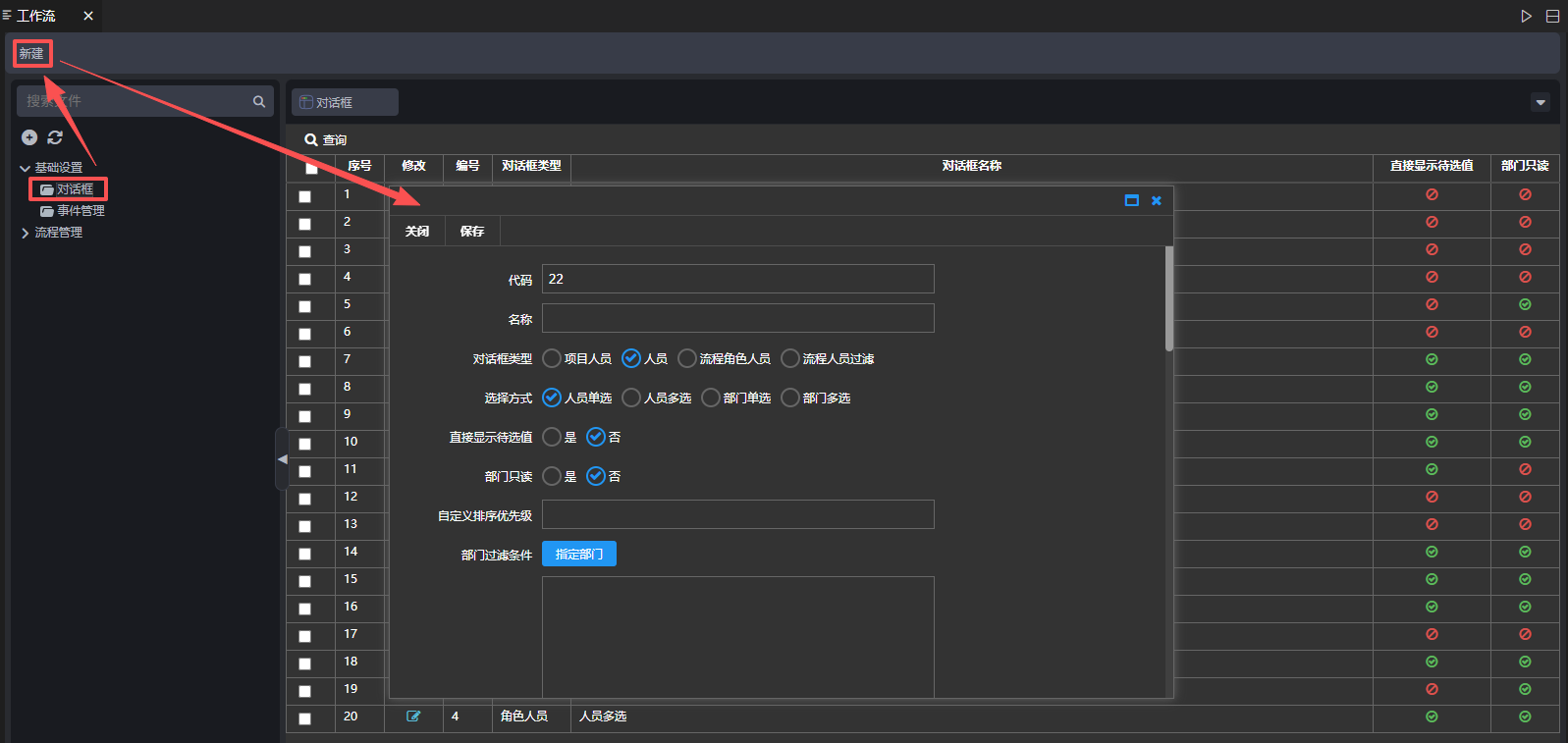The width and height of the screenshot is (1568, 743).
Task: Check the checkbox for row 5
Action: click(x=305, y=306)
